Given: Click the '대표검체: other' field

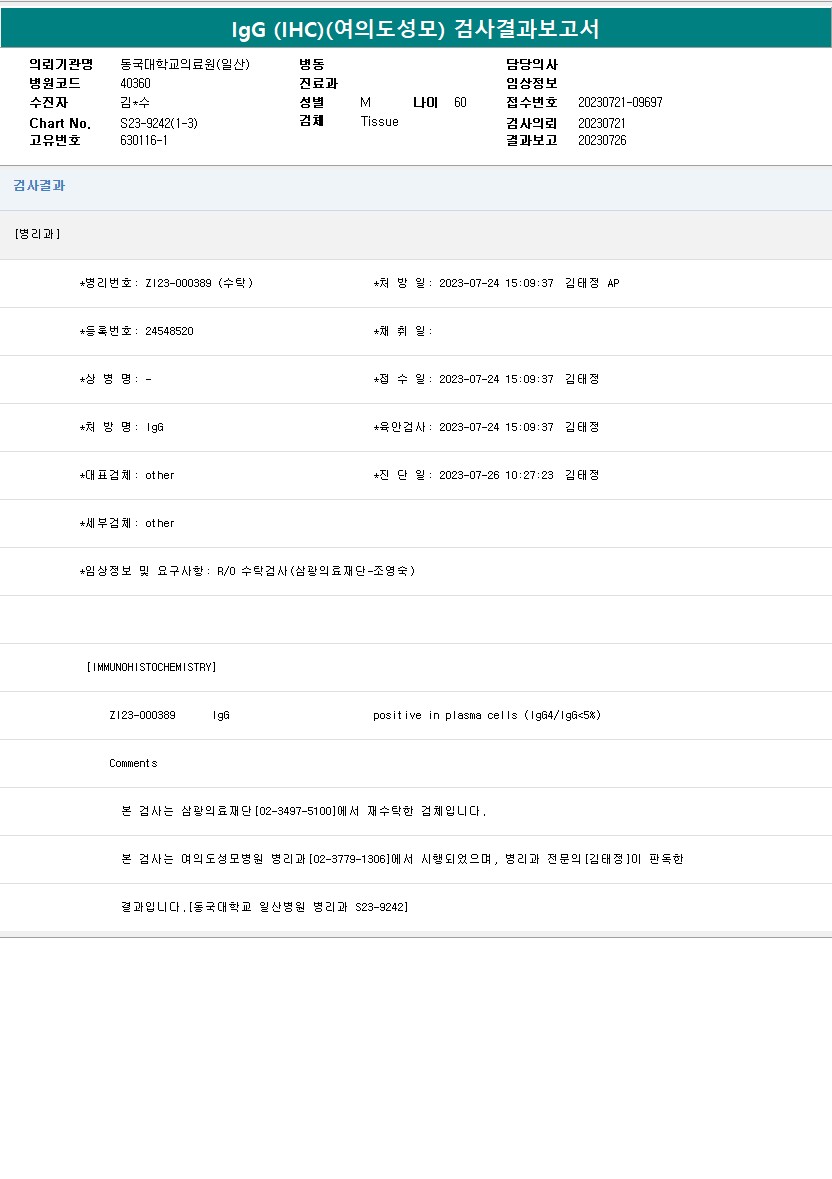Looking at the screenshot, I should 126,476.
